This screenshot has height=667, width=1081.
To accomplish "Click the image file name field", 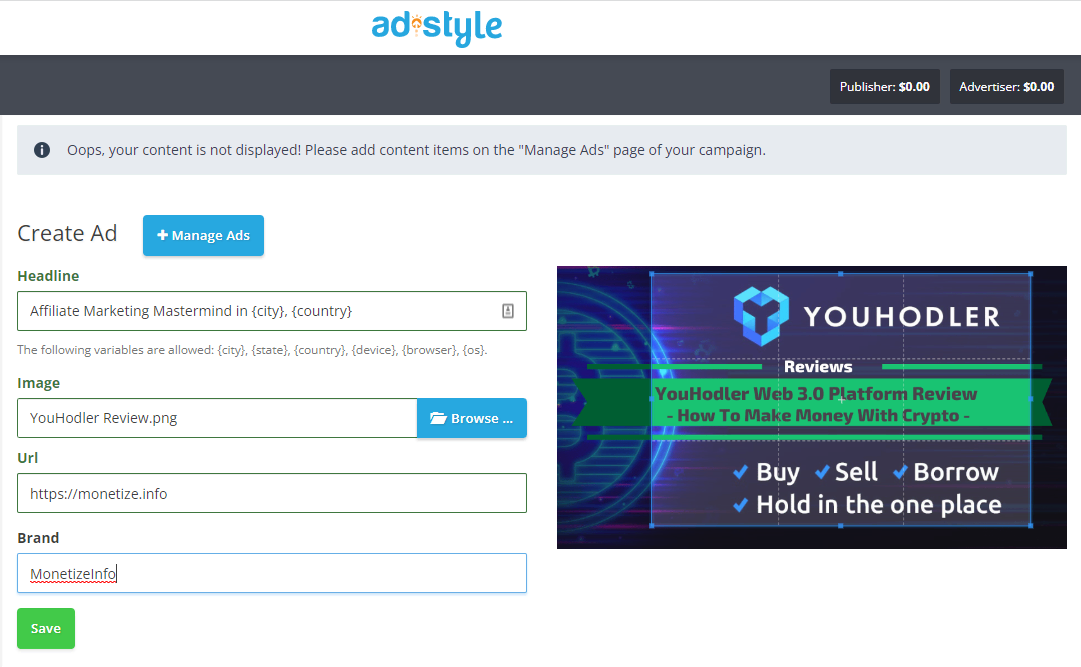I will pos(217,418).
